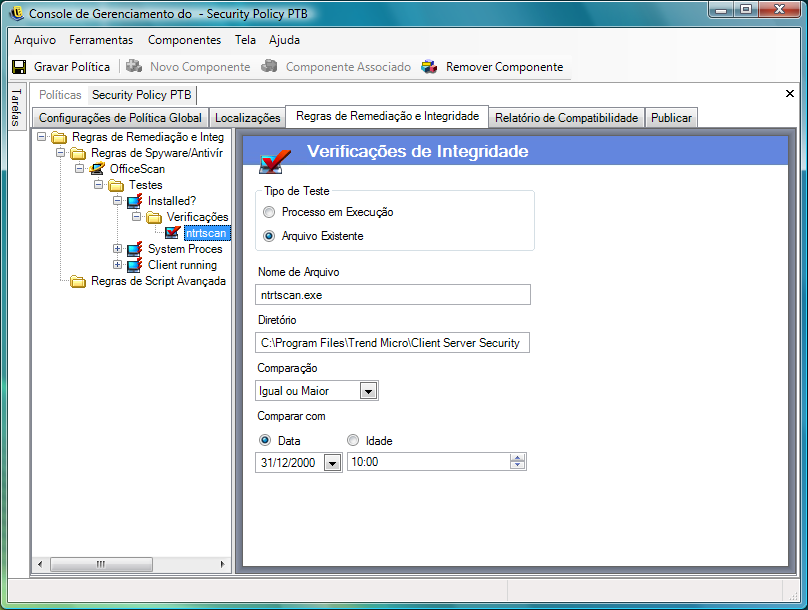The image size is (808, 610).
Task: Open the Tela menu
Action: (245, 40)
